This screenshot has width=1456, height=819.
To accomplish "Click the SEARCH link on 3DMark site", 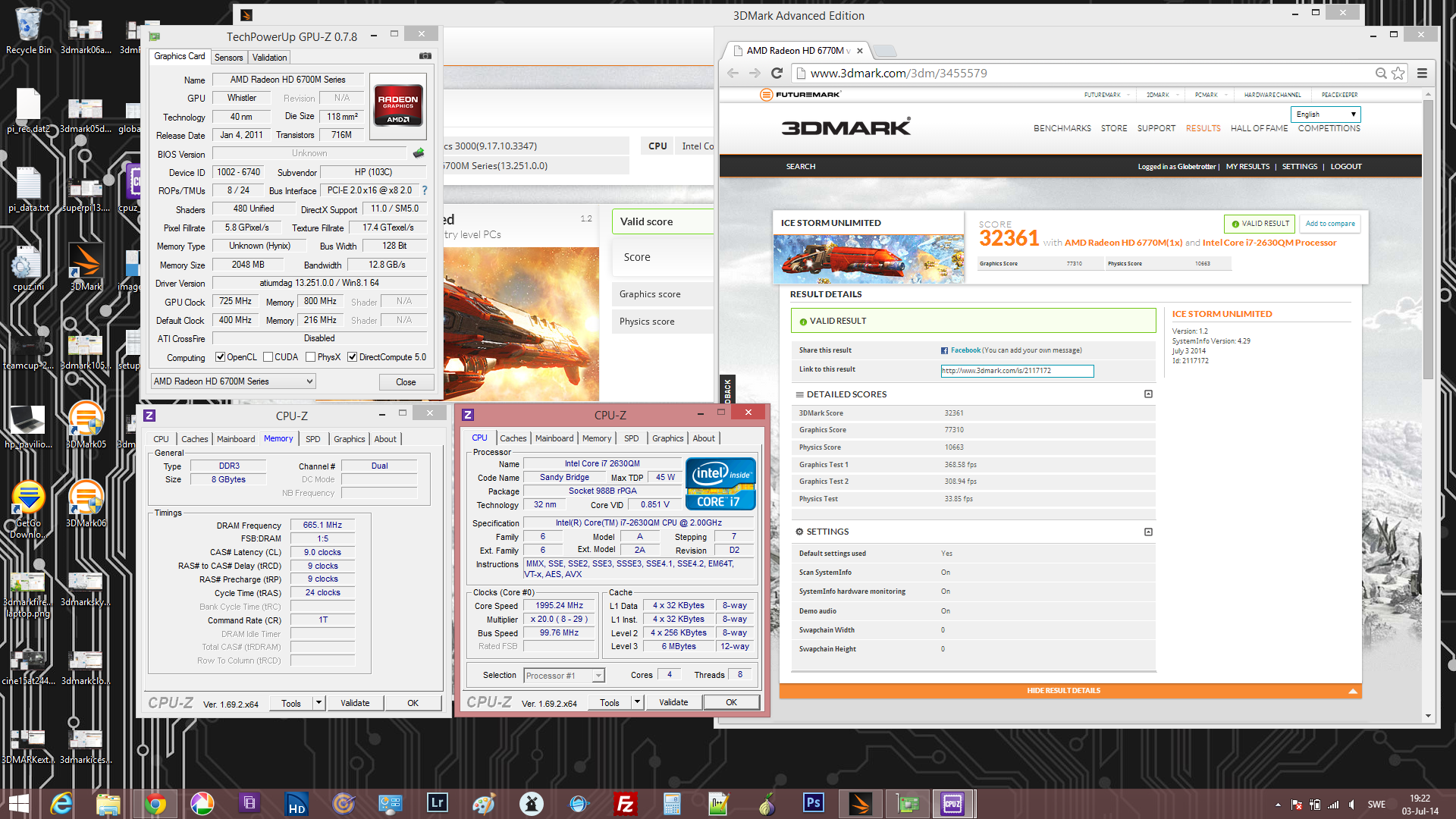I will coord(801,167).
